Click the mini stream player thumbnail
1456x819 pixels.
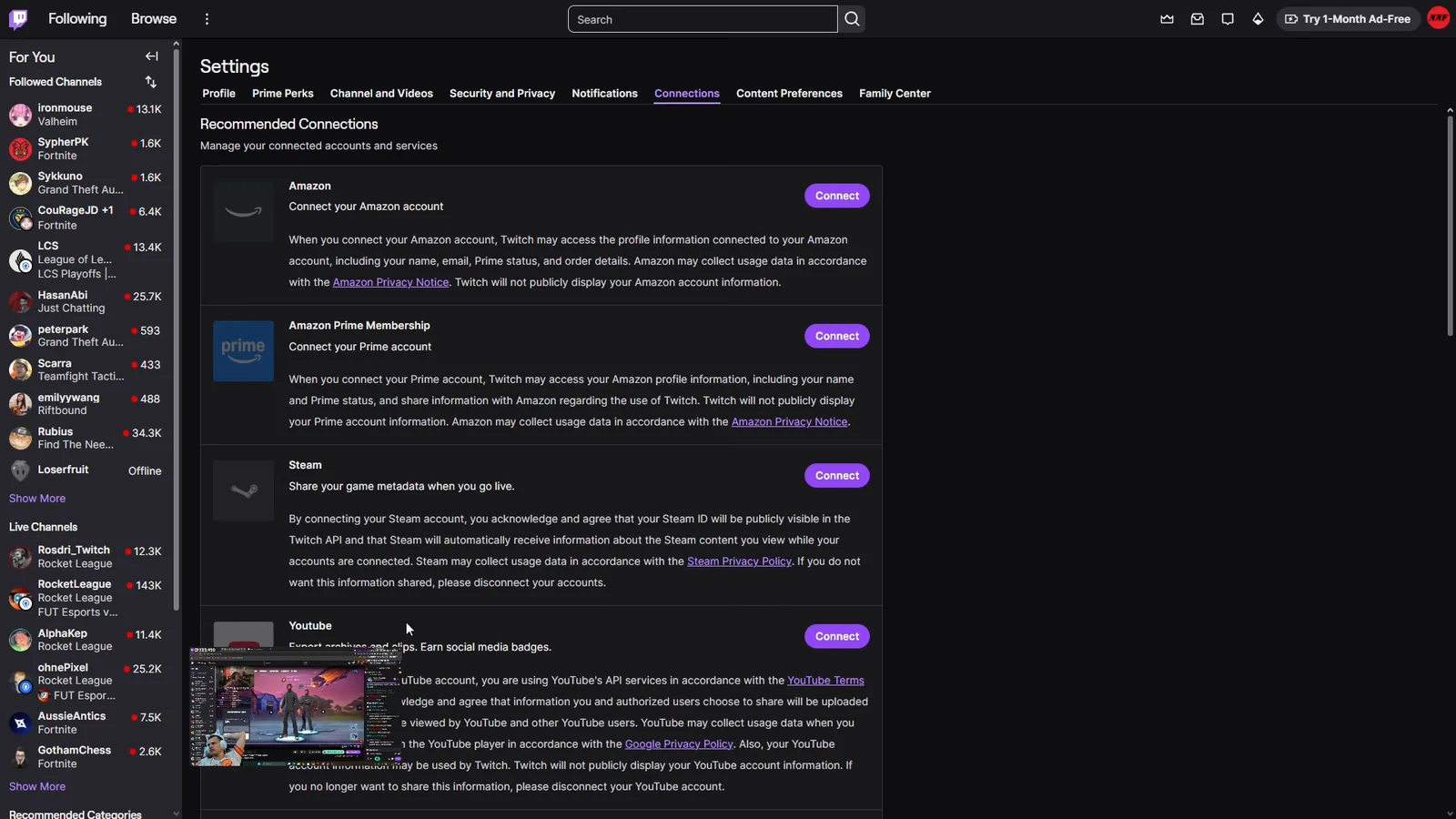coord(296,706)
